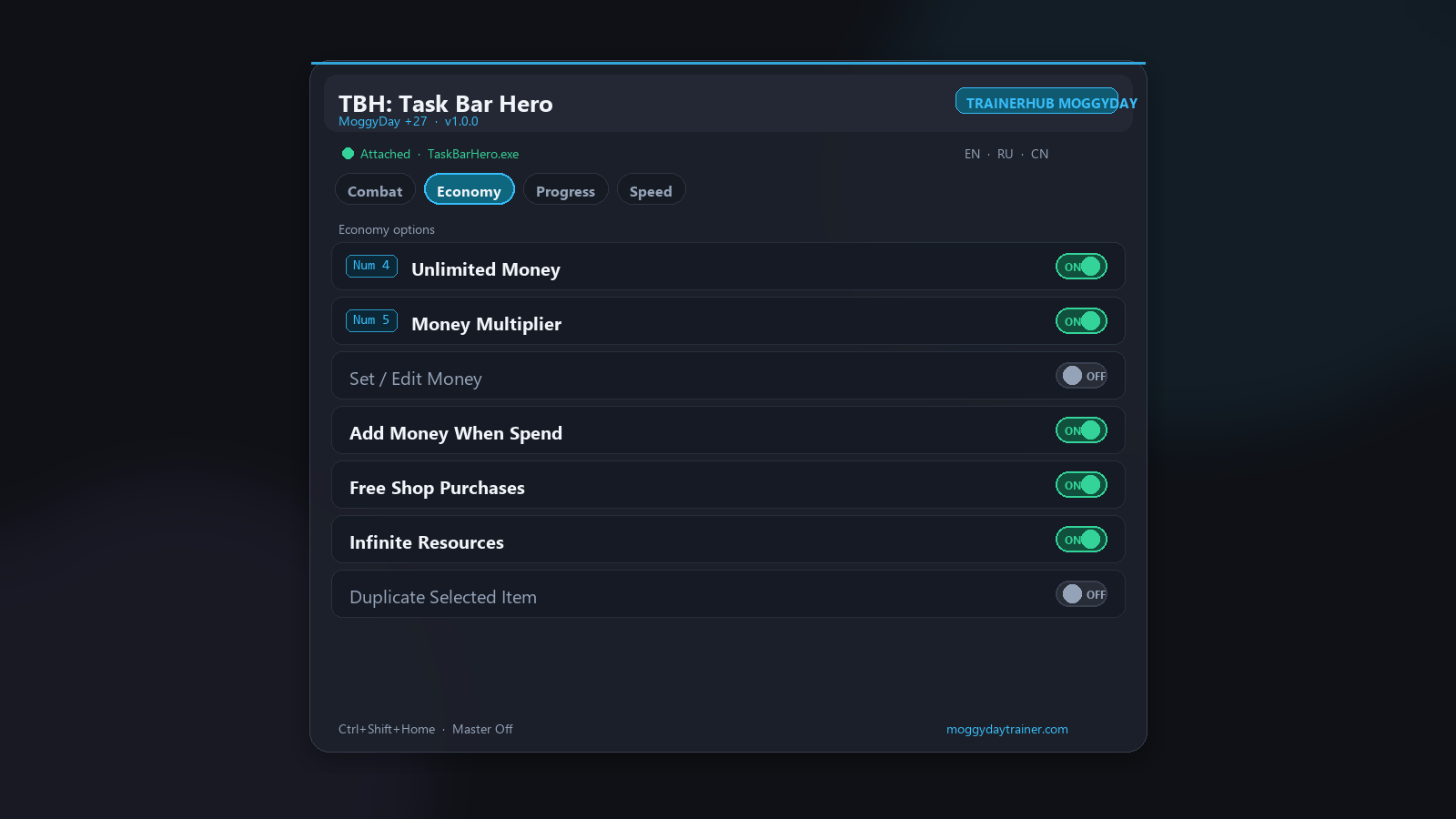This screenshot has height=819, width=1456.
Task: Open the moggydaytrainer.com link
Action: [1007, 729]
